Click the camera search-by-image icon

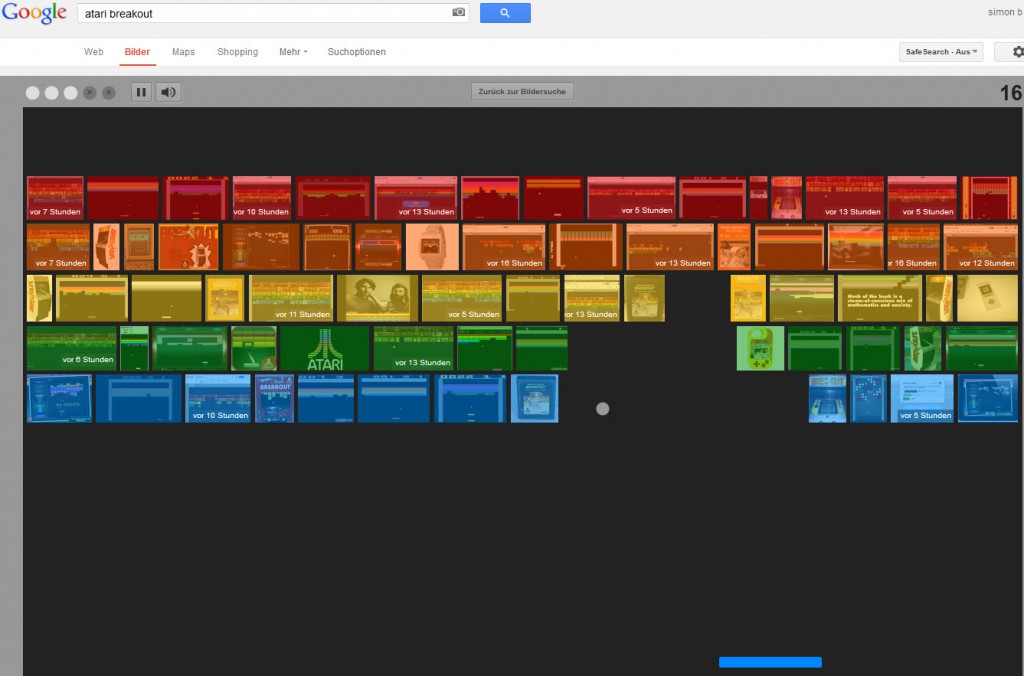click(x=459, y=13)
